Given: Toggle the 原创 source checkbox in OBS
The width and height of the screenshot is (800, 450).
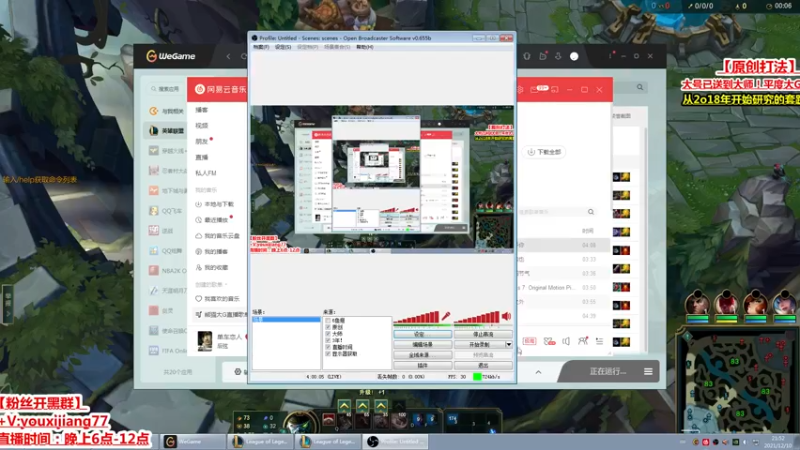Looking at the screenshot, I should click(328, 327).
